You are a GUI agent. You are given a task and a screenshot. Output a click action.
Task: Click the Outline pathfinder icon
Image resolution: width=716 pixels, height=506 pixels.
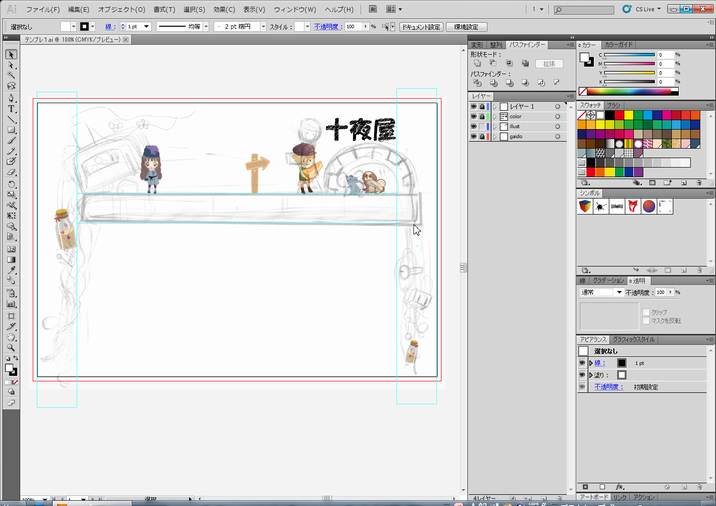click(541, 83)
